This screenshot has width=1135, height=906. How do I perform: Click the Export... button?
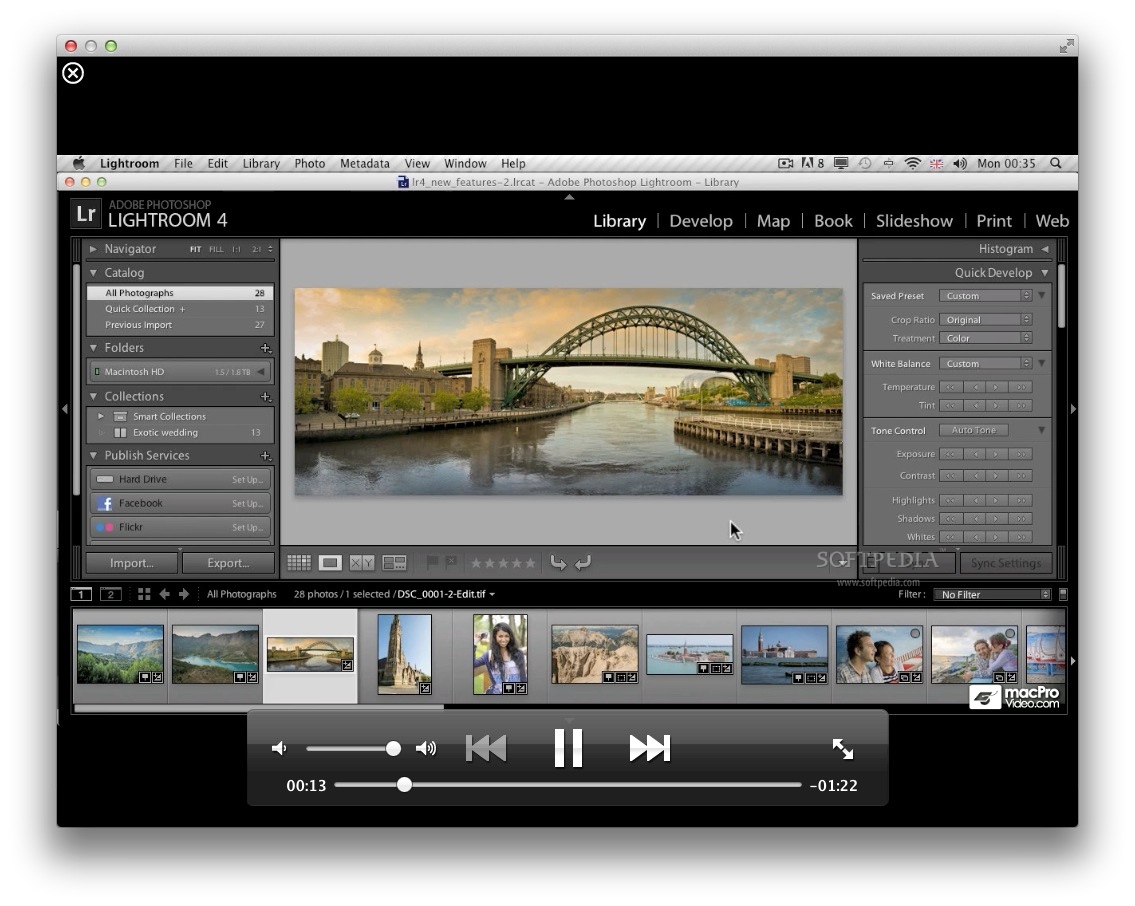pyautogui.click(x=228, y=563)
